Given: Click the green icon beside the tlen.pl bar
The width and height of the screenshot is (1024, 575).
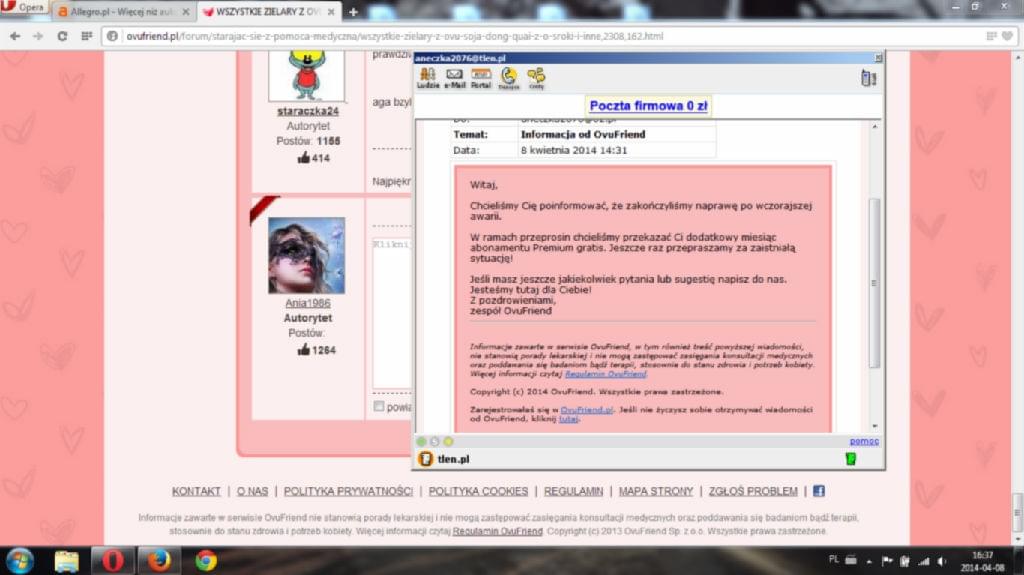Looking at the screenshot, I should point(850,459).
